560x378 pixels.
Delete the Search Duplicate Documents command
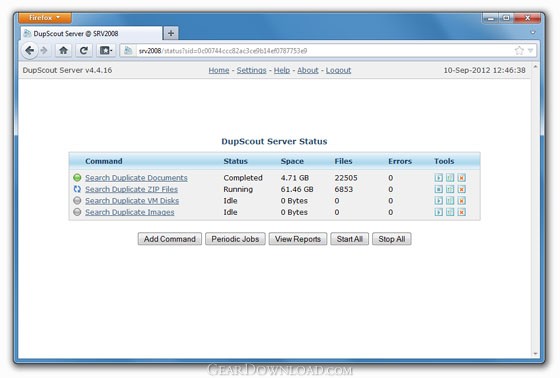461,178
